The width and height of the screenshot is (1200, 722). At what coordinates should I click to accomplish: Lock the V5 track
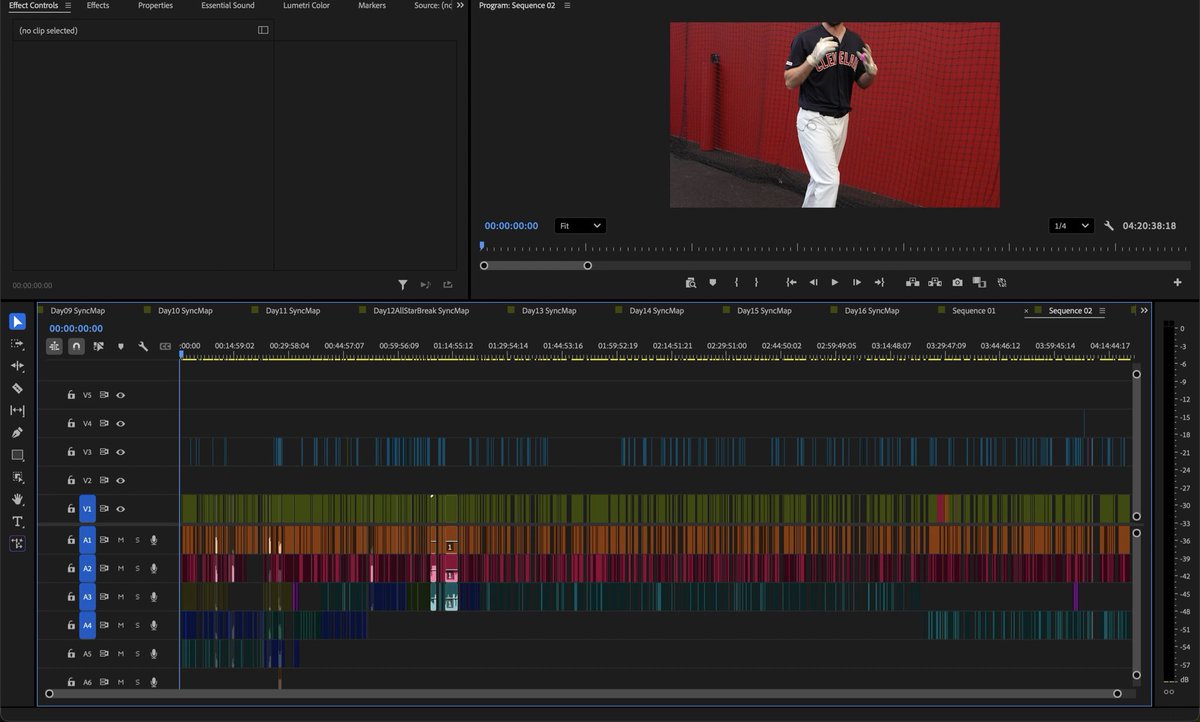click(71, 395)
